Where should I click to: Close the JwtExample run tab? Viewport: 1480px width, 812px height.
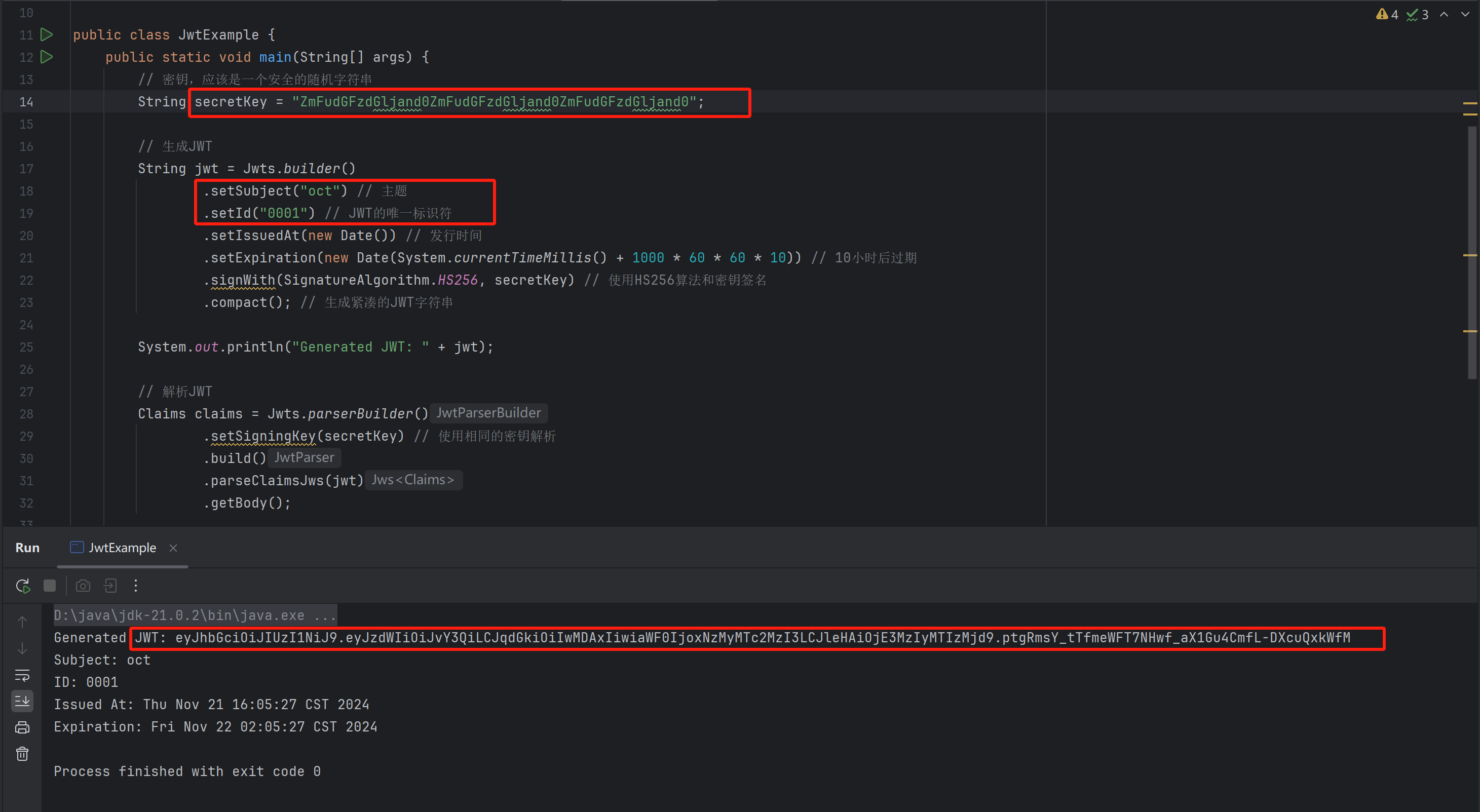click(173, 548)
